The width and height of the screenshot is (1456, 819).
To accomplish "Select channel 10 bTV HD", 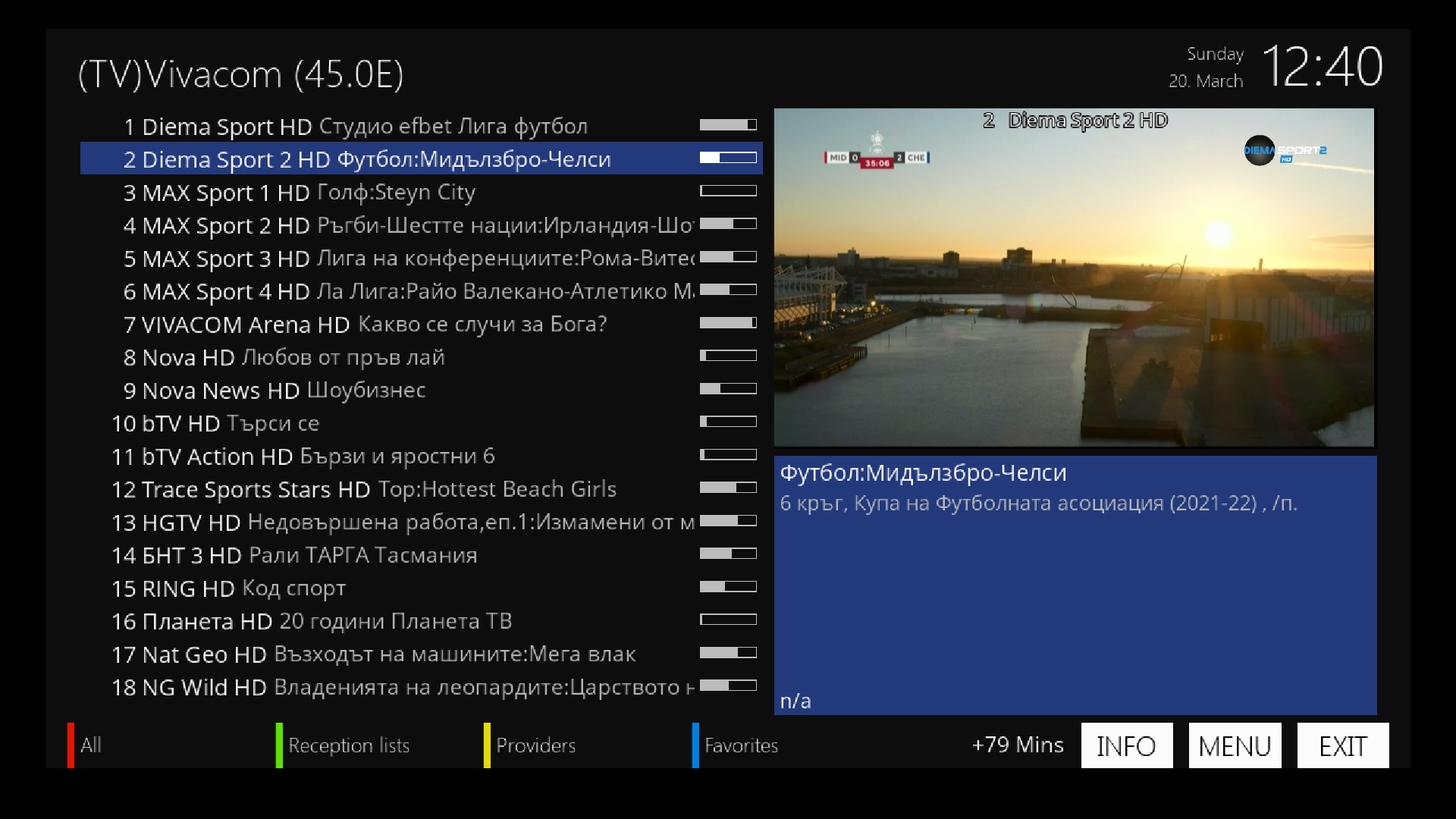I will click(x=421, y=422).
